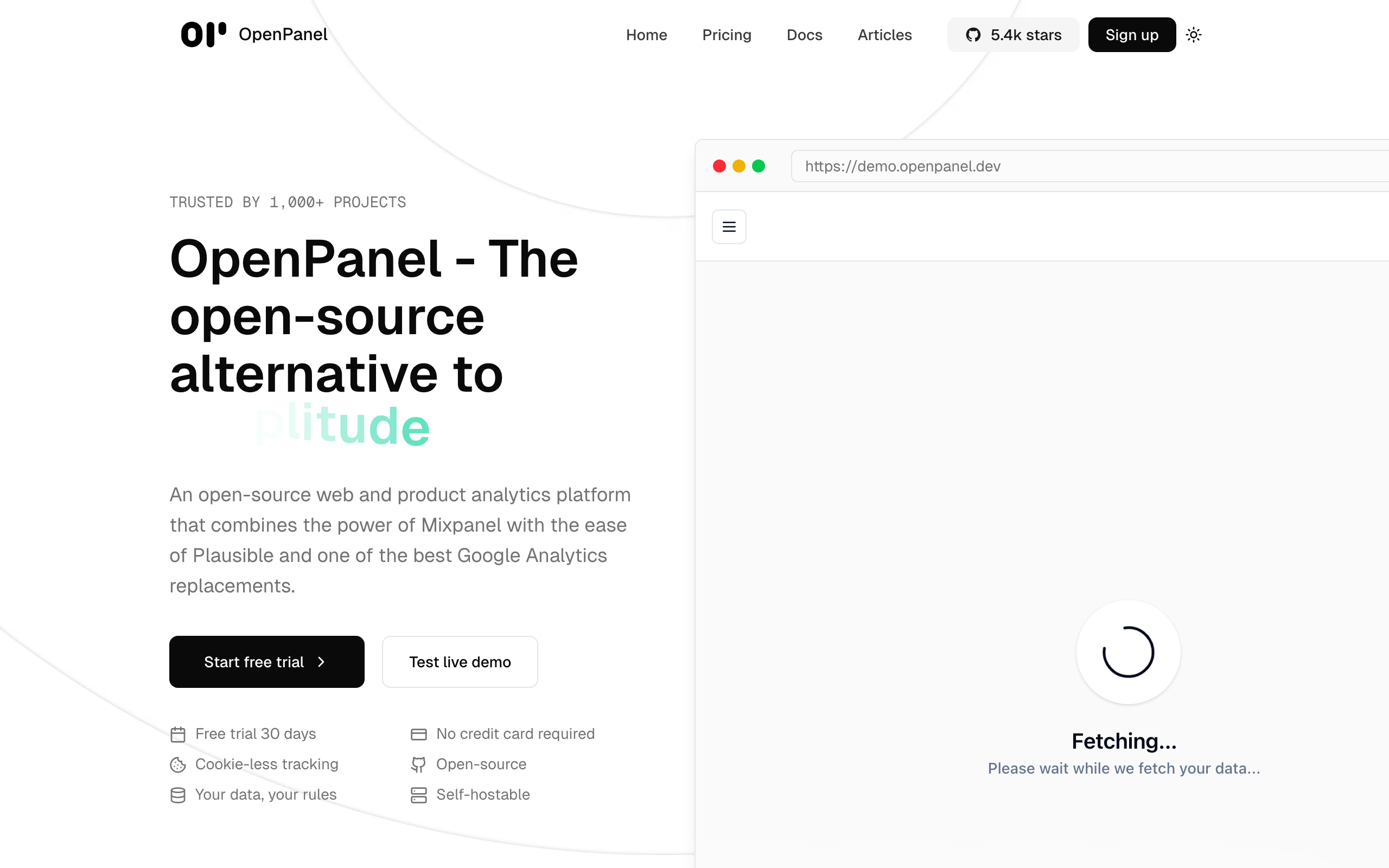This screenshot has height=868, width=1389.
Task: Click Start free trial button
Action: coord(266,661)
